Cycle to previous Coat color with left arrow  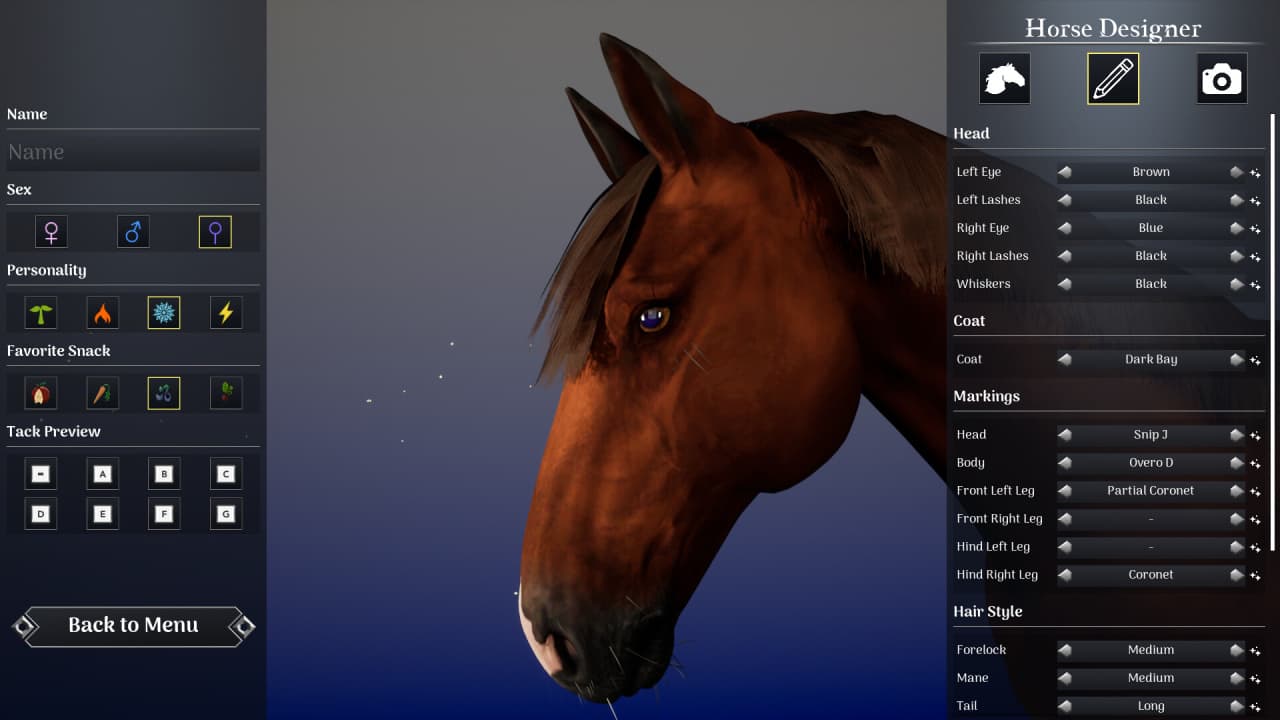click(1065, 359)
